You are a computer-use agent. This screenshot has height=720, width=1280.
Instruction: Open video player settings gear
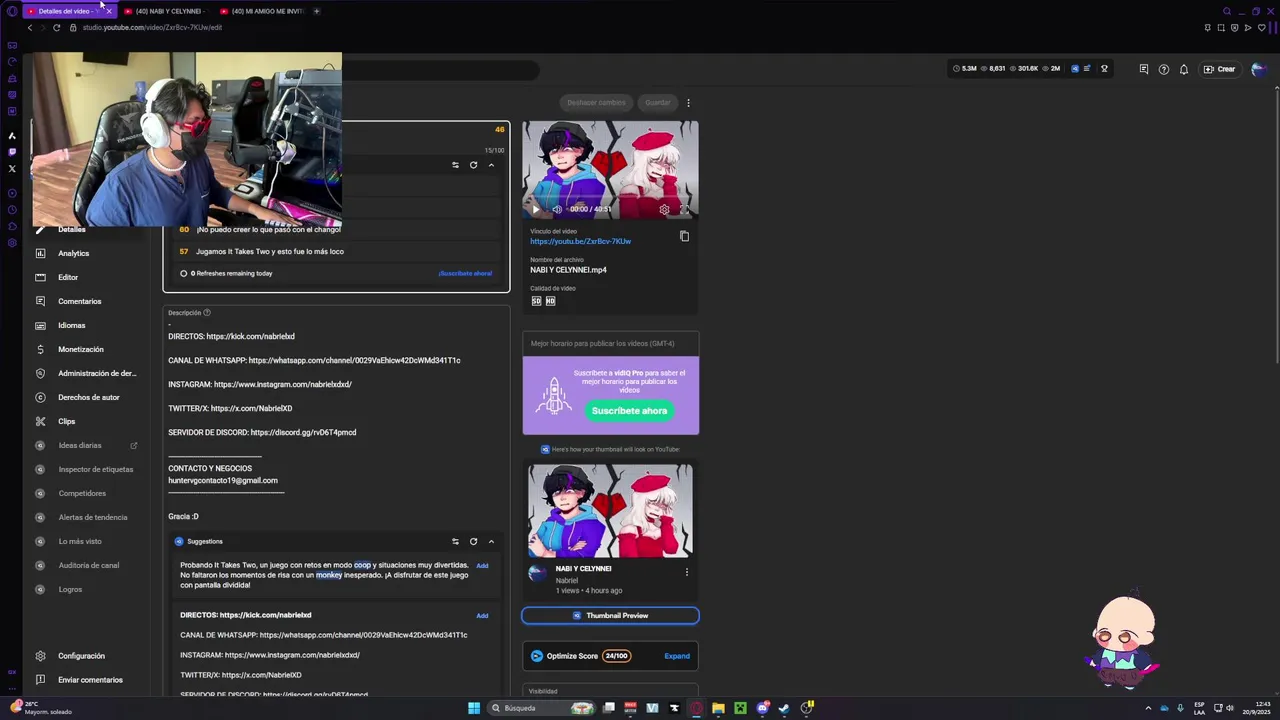[x=664, y=209]
